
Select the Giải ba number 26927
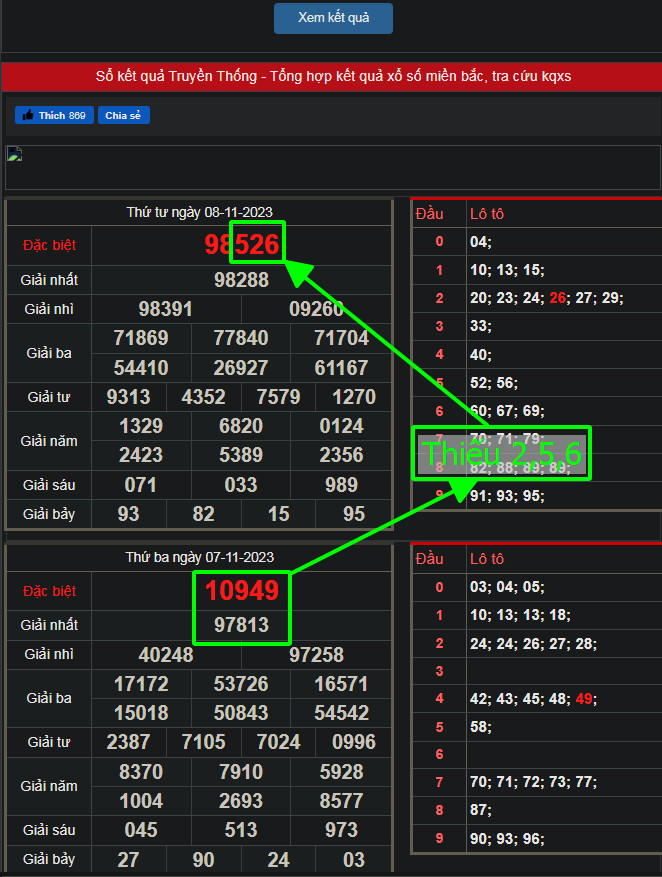241,367
